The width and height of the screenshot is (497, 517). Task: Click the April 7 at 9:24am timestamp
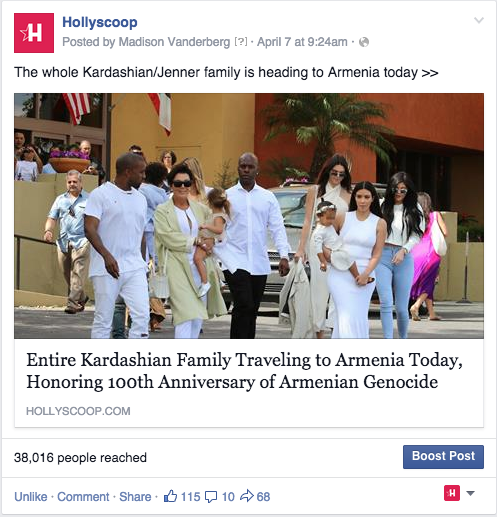click(302, 42)
